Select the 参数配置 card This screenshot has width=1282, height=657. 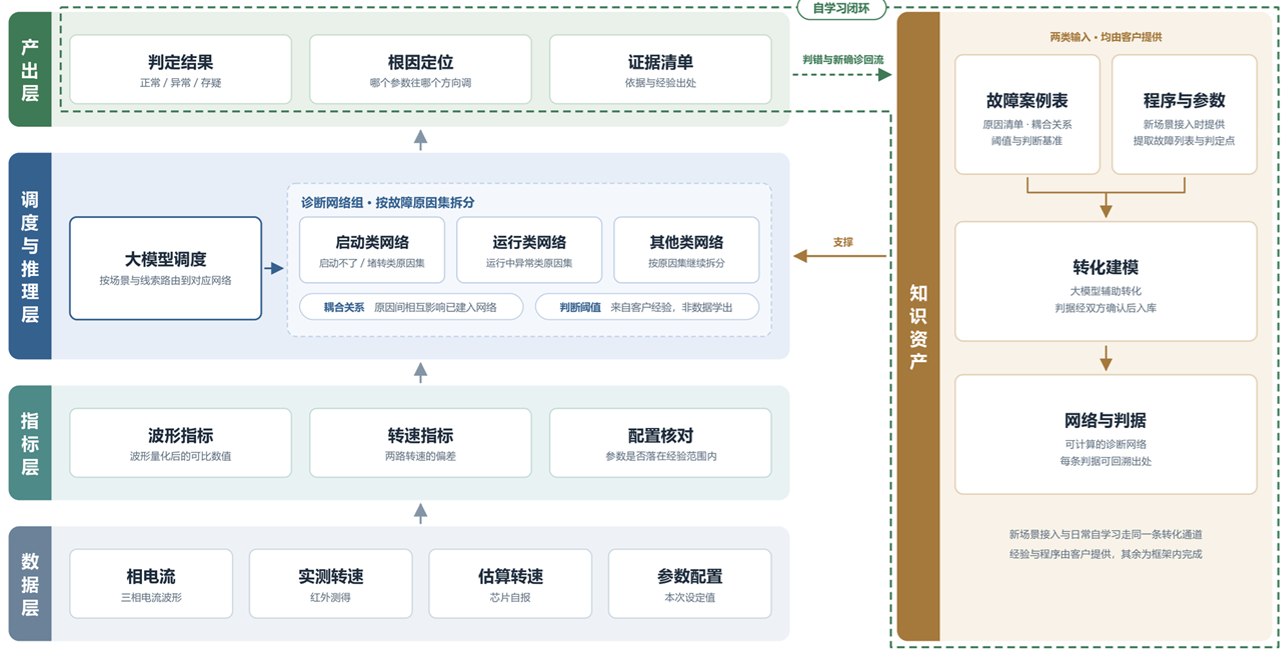tap(690, 584)
